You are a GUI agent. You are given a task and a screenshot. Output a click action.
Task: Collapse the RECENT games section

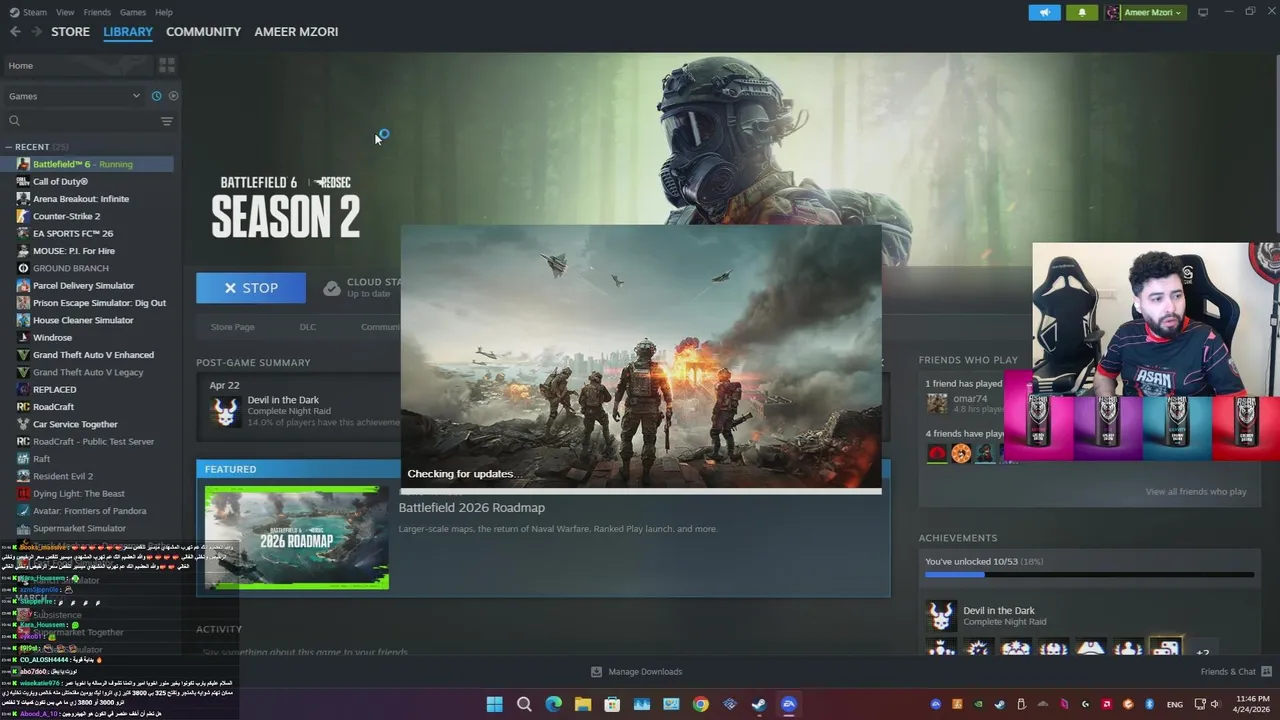pos(9,147)
